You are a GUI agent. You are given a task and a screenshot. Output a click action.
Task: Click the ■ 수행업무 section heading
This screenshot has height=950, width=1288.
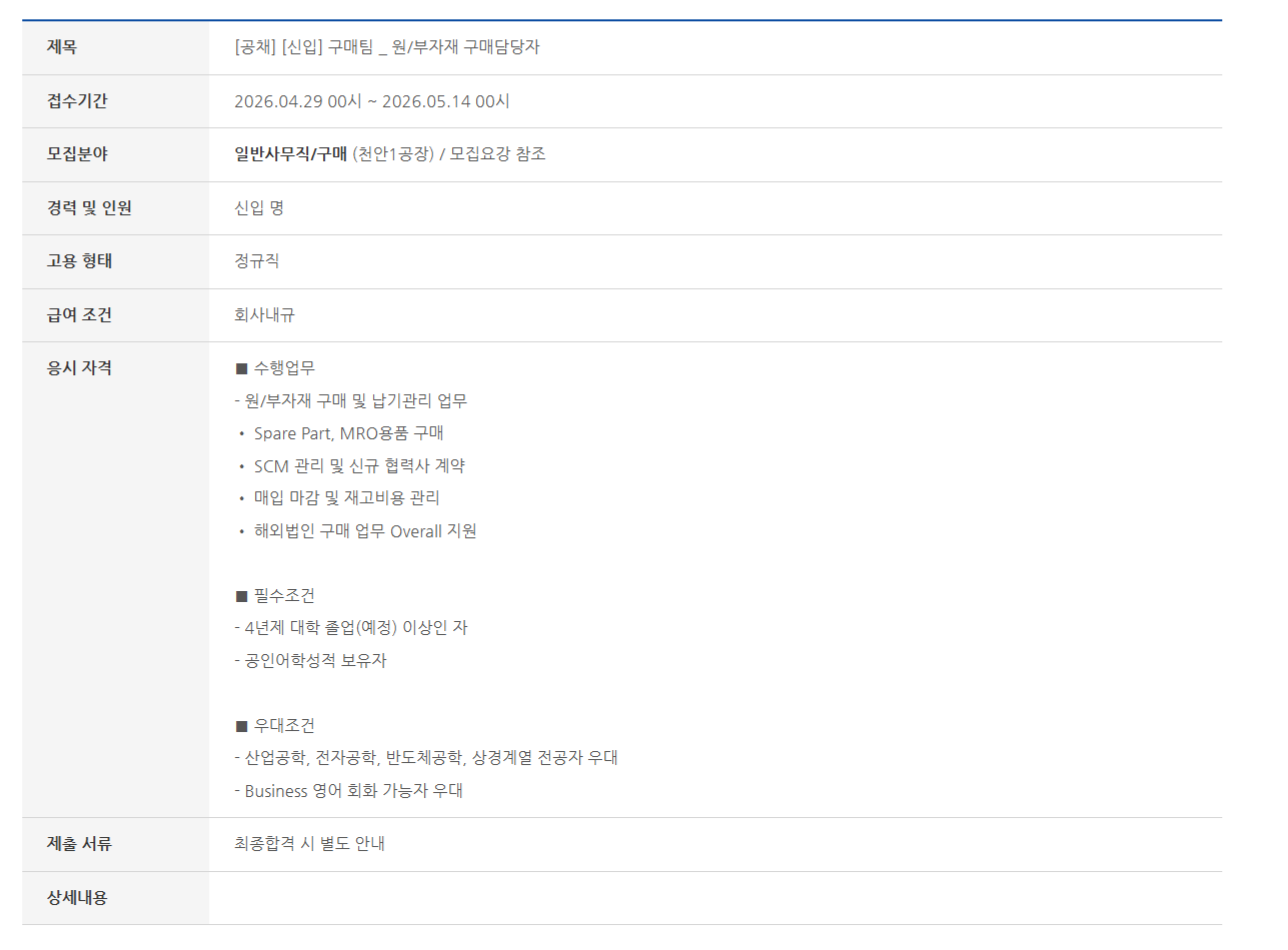(x=275, y=368)
